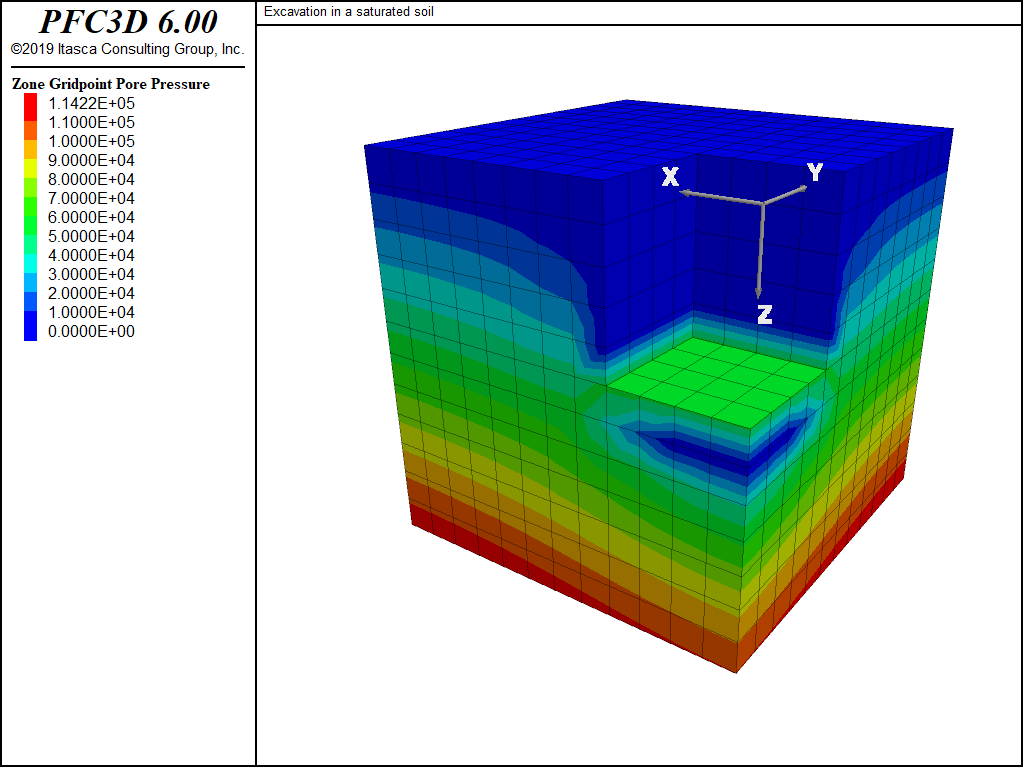Click the Z axis label
1024x768 pixels.
(765, 315)
